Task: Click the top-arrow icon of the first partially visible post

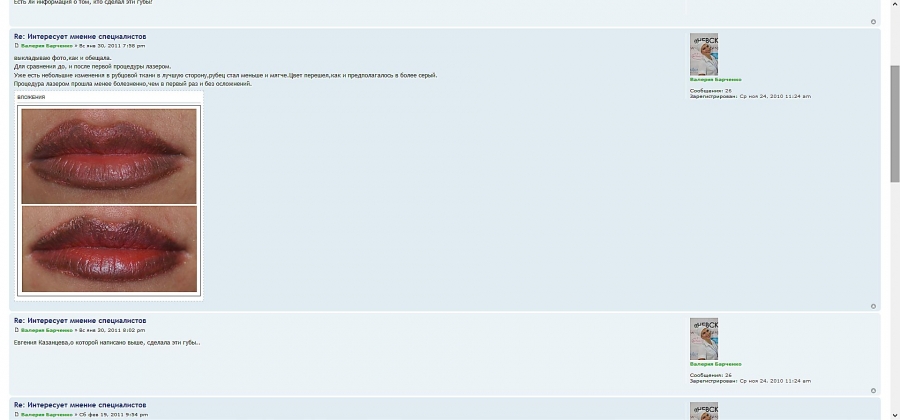Action: coord(874,22)
